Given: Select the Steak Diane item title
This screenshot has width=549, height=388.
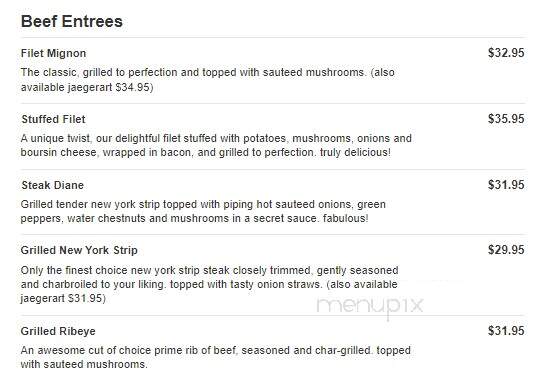Looking at the screenshot, I should point(53,185).
